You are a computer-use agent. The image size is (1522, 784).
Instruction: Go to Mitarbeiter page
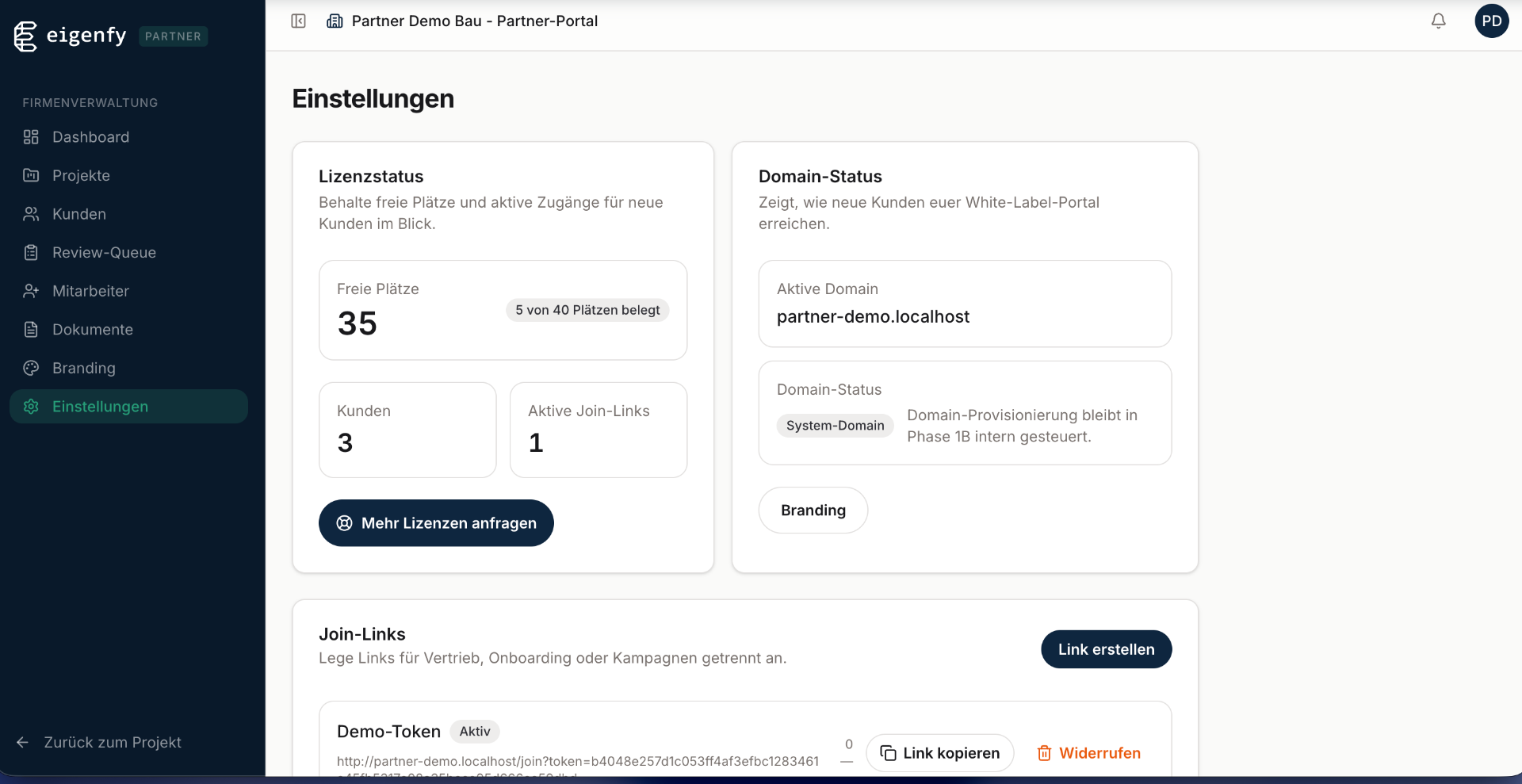point(90,291)
